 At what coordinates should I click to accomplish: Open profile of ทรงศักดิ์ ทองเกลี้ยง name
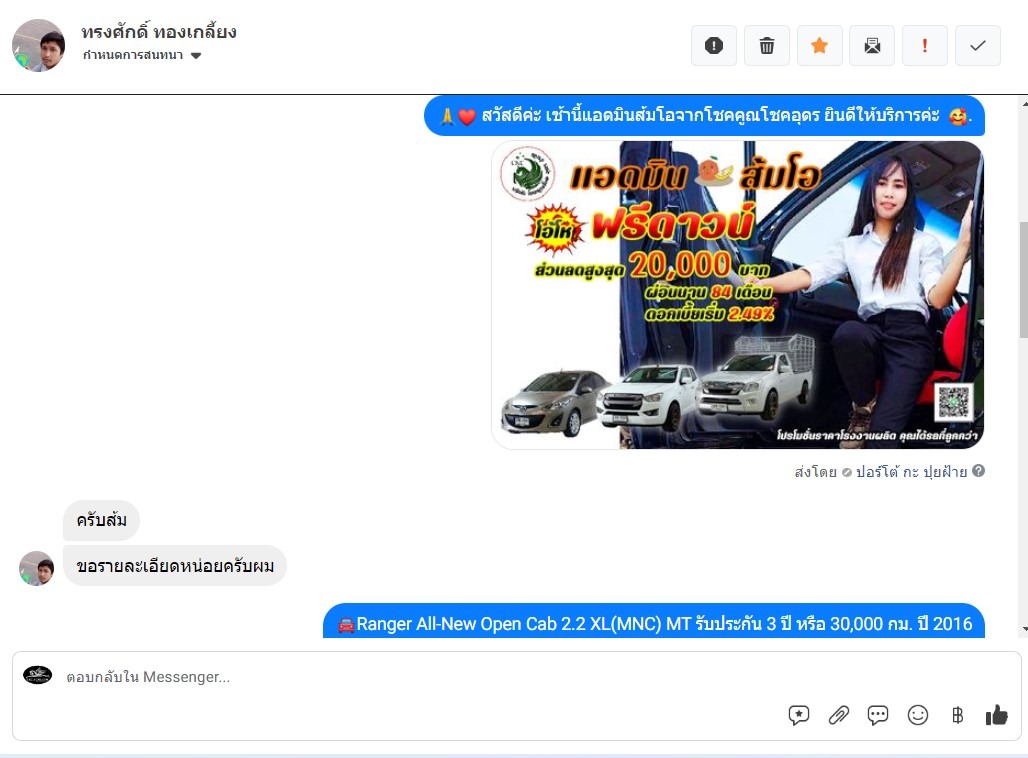pyautogui.click(x=159, y=31)
